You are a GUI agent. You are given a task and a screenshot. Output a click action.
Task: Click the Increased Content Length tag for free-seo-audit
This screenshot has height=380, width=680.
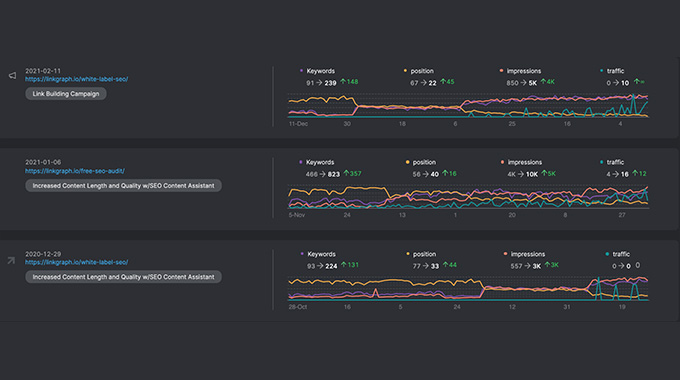[x=123, y=186]
